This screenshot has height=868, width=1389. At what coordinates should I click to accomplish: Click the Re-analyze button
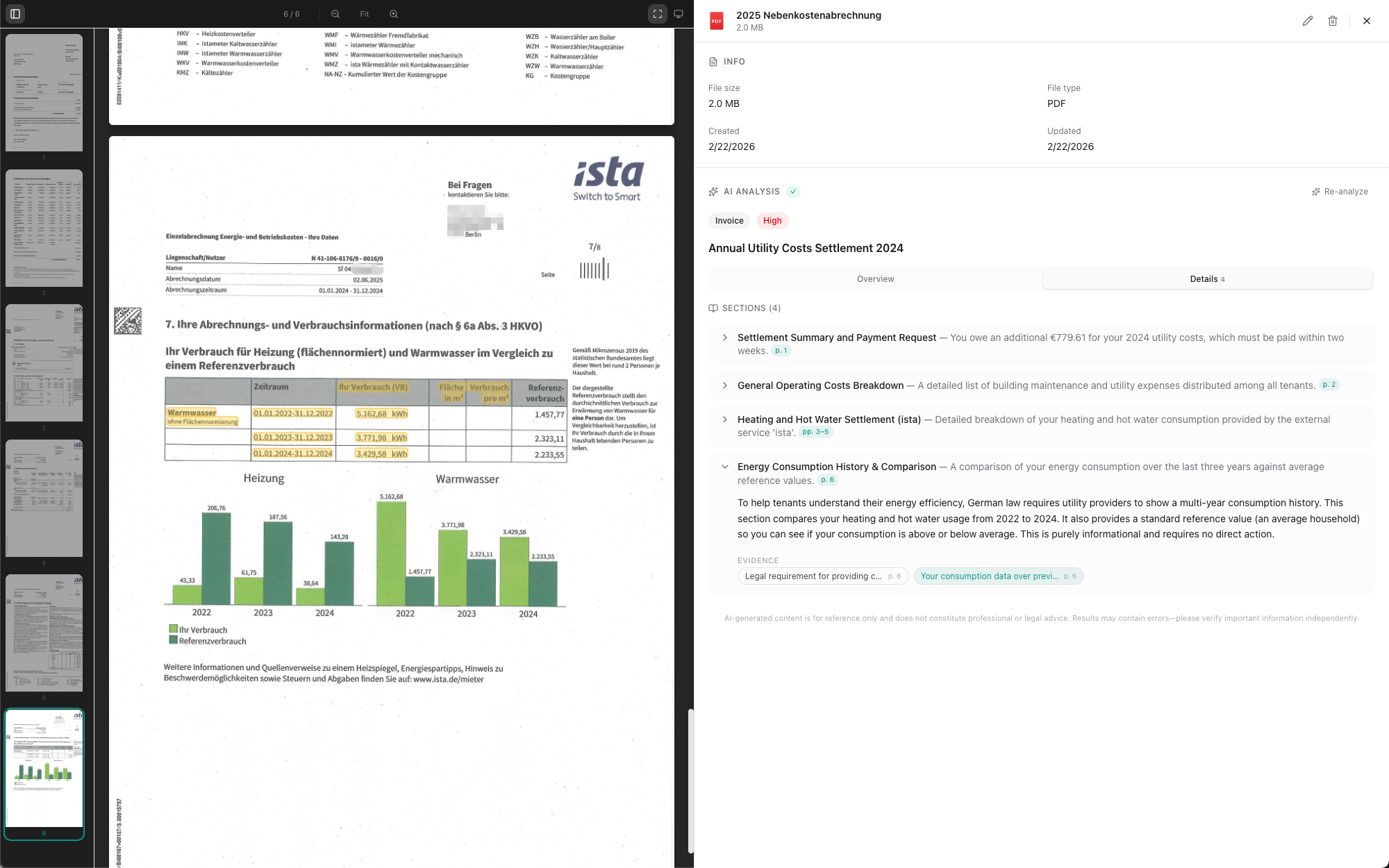pyautogui.click(x=1340, y=191)
